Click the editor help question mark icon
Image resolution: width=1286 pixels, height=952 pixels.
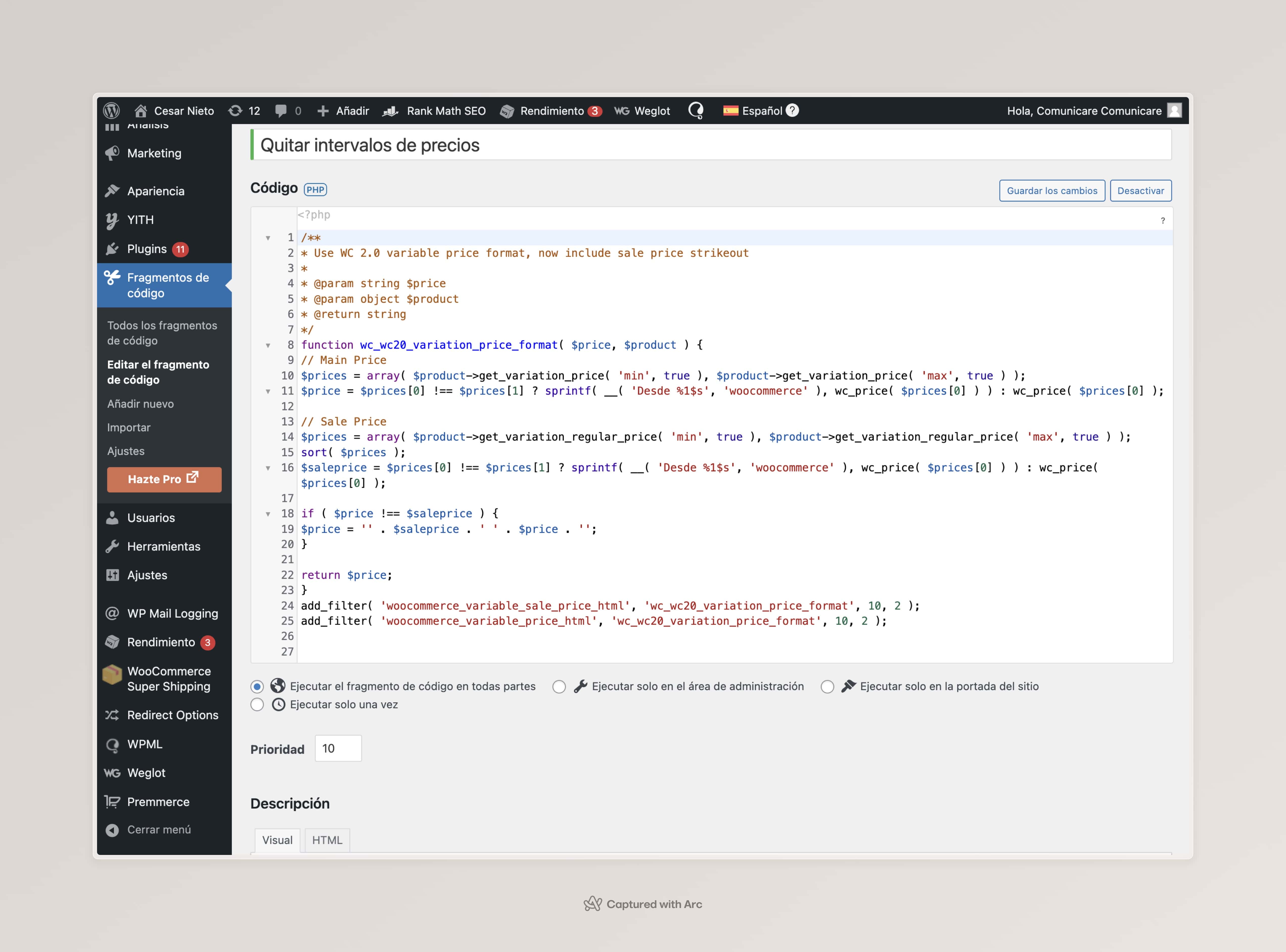pyautogui.click(x=1163, y=221)
